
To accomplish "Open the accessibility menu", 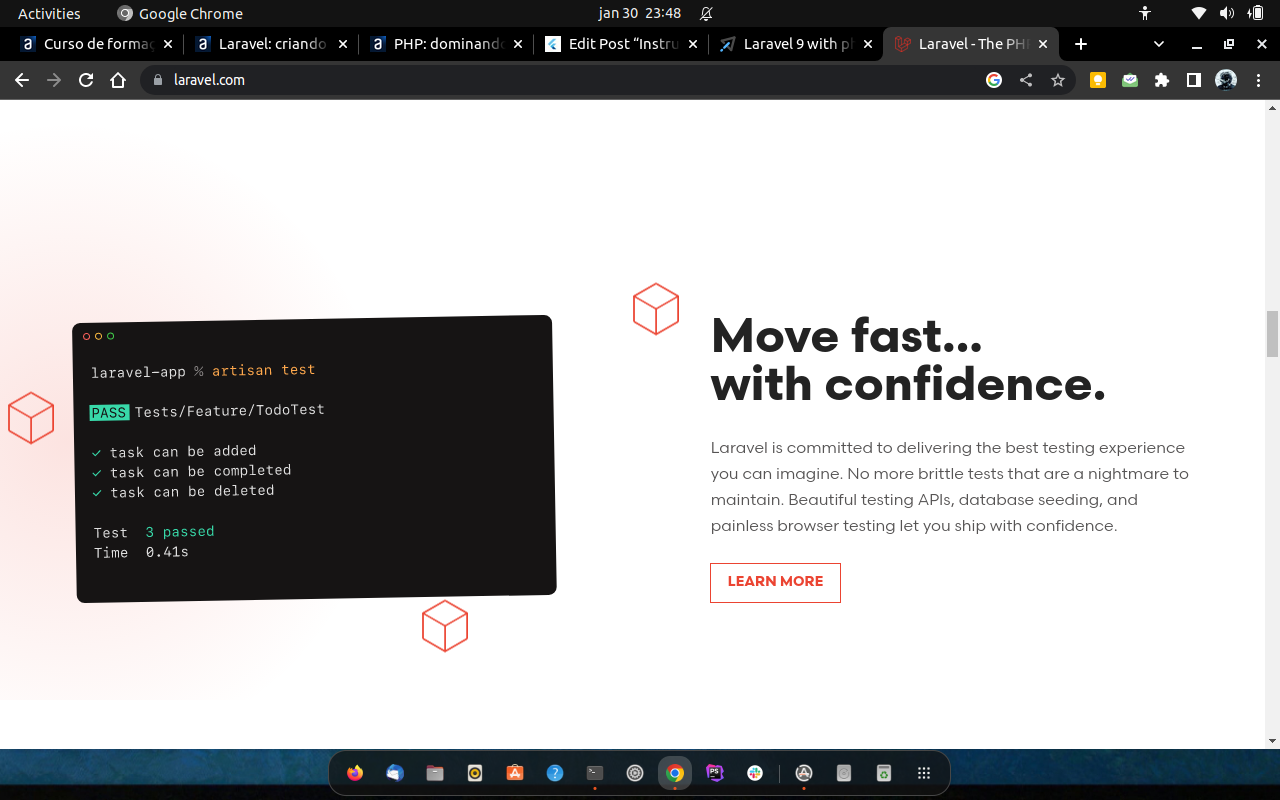I will coord(1145,13).
